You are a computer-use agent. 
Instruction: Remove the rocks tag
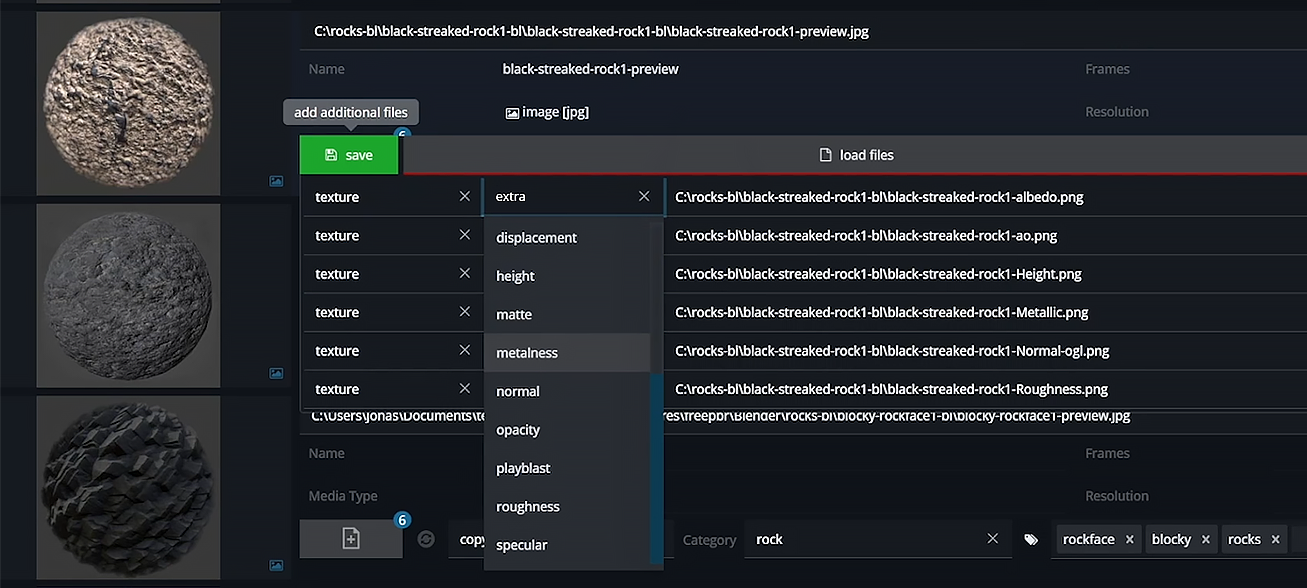click(x=1276, y=538)
